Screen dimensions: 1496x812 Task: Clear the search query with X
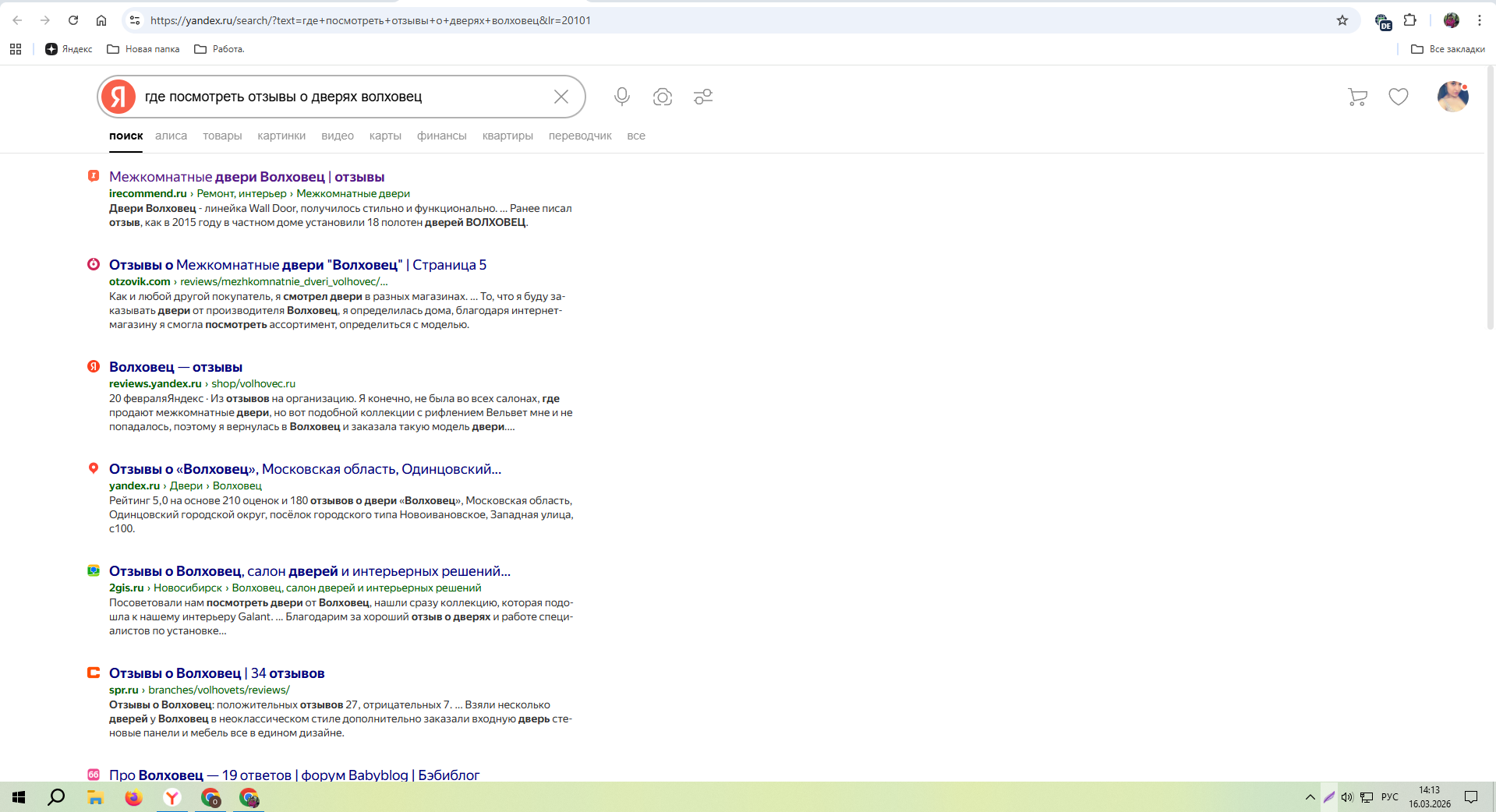pos(561,97)
